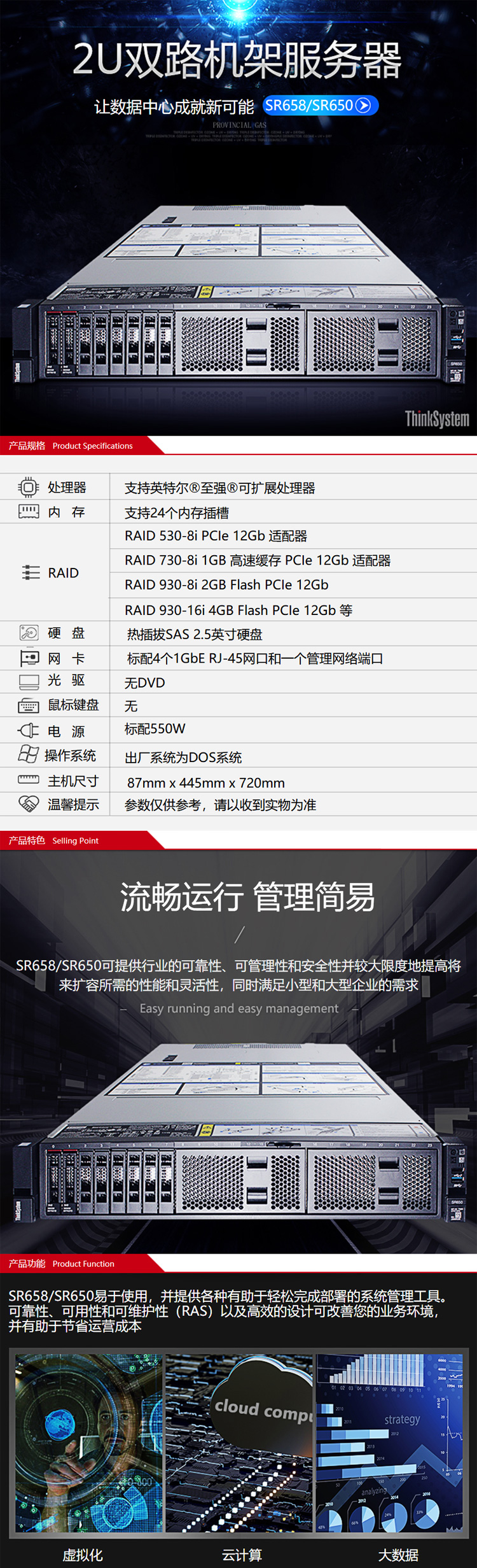477x1568 pixels.
Task: Click the 大数据 caption label
Action: tap(399, 1555)
